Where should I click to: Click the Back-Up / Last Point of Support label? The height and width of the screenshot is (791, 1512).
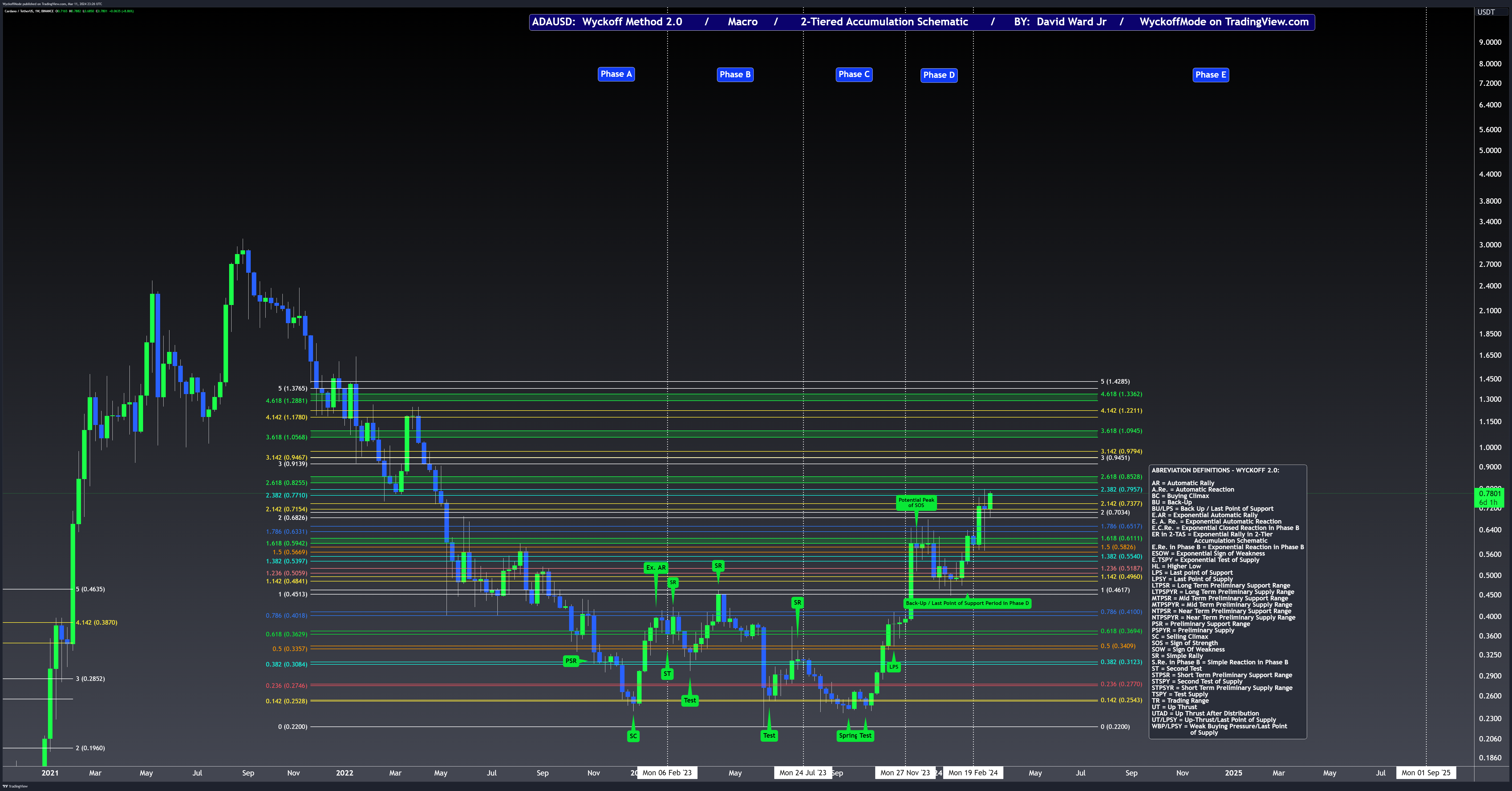(x=967, y=603)
